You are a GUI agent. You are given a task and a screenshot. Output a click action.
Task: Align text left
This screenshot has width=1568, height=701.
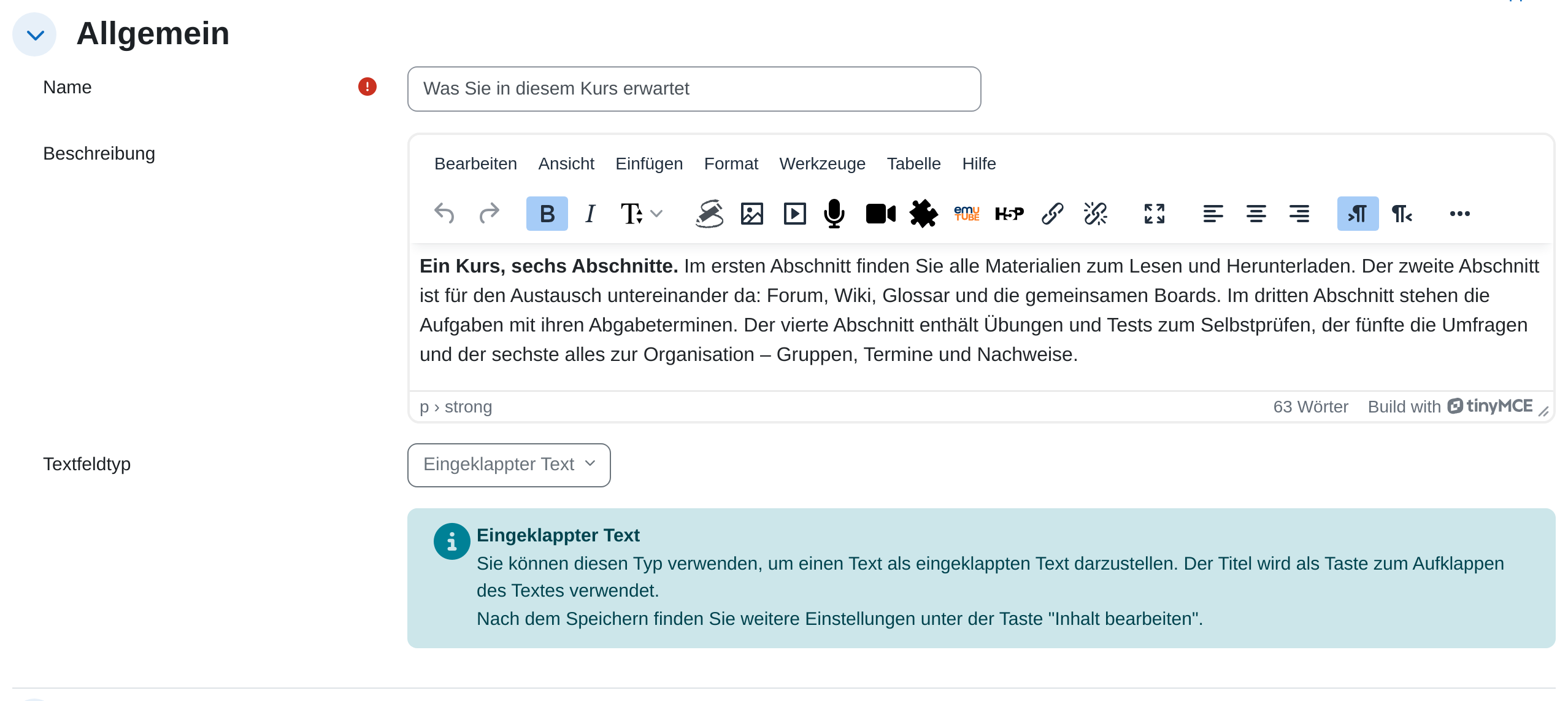(1213, 214)
